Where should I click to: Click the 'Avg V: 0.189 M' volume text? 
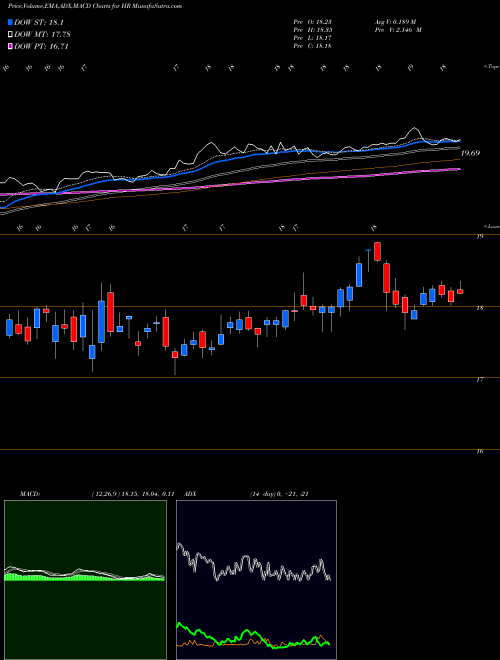tap(395, 22)
